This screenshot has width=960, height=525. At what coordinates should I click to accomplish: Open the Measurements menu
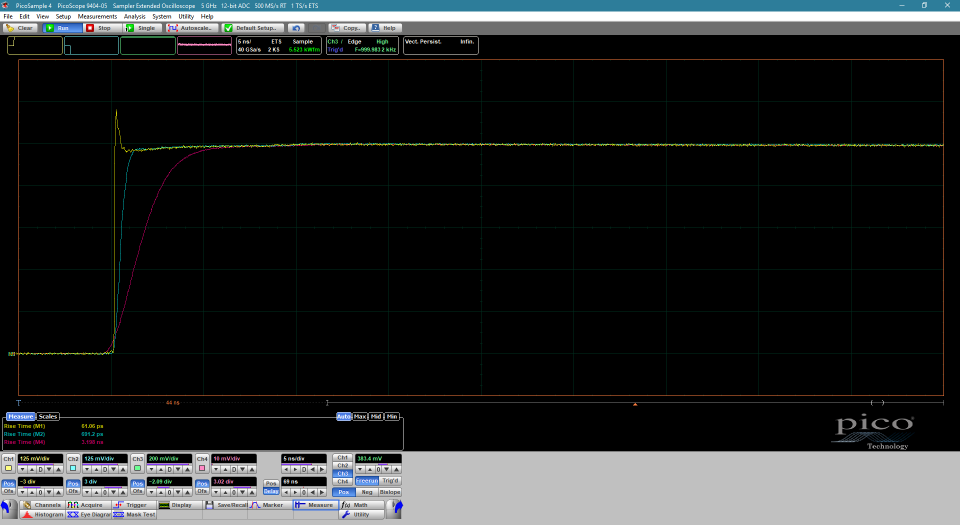(97, 16)
